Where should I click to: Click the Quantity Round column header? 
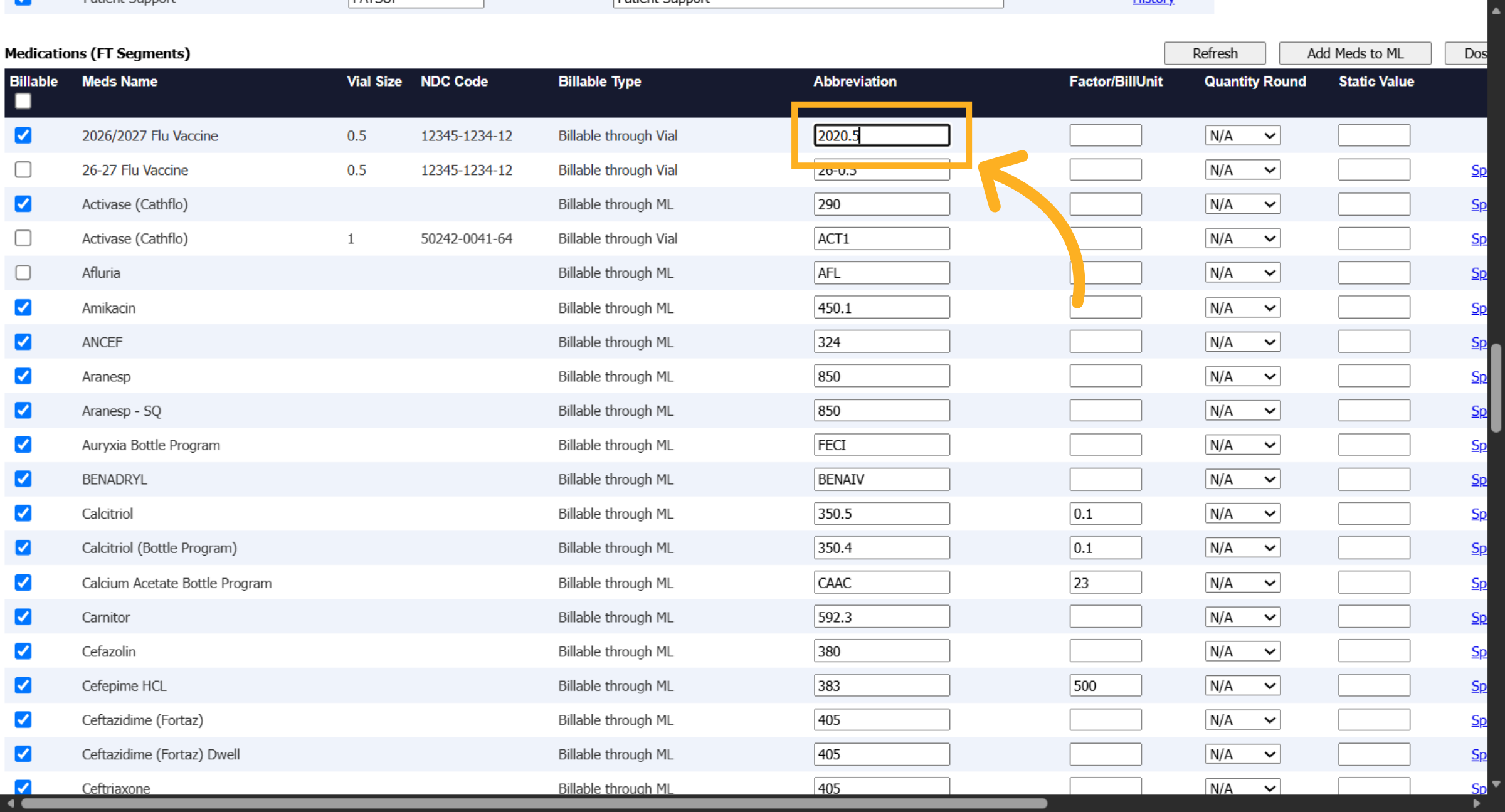pyautogui.click(x=1255, y=81)
